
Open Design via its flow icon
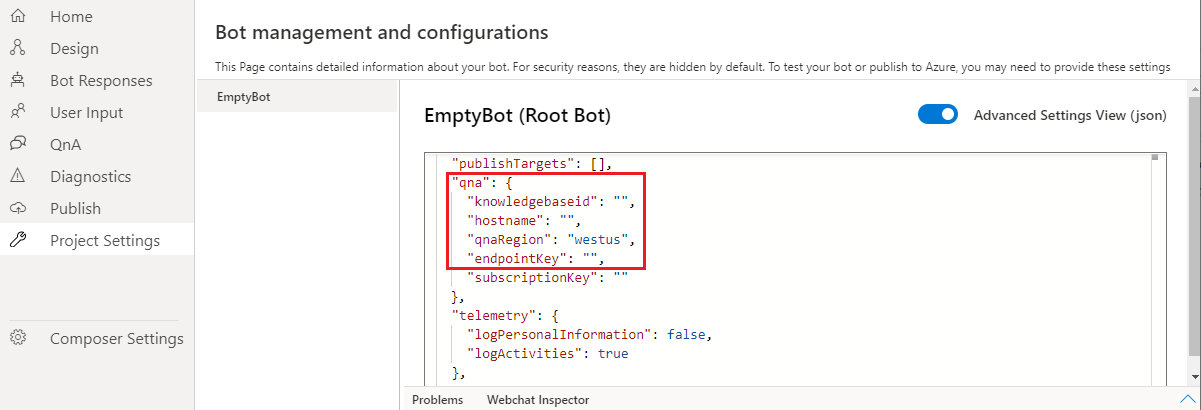pos(17,48)
